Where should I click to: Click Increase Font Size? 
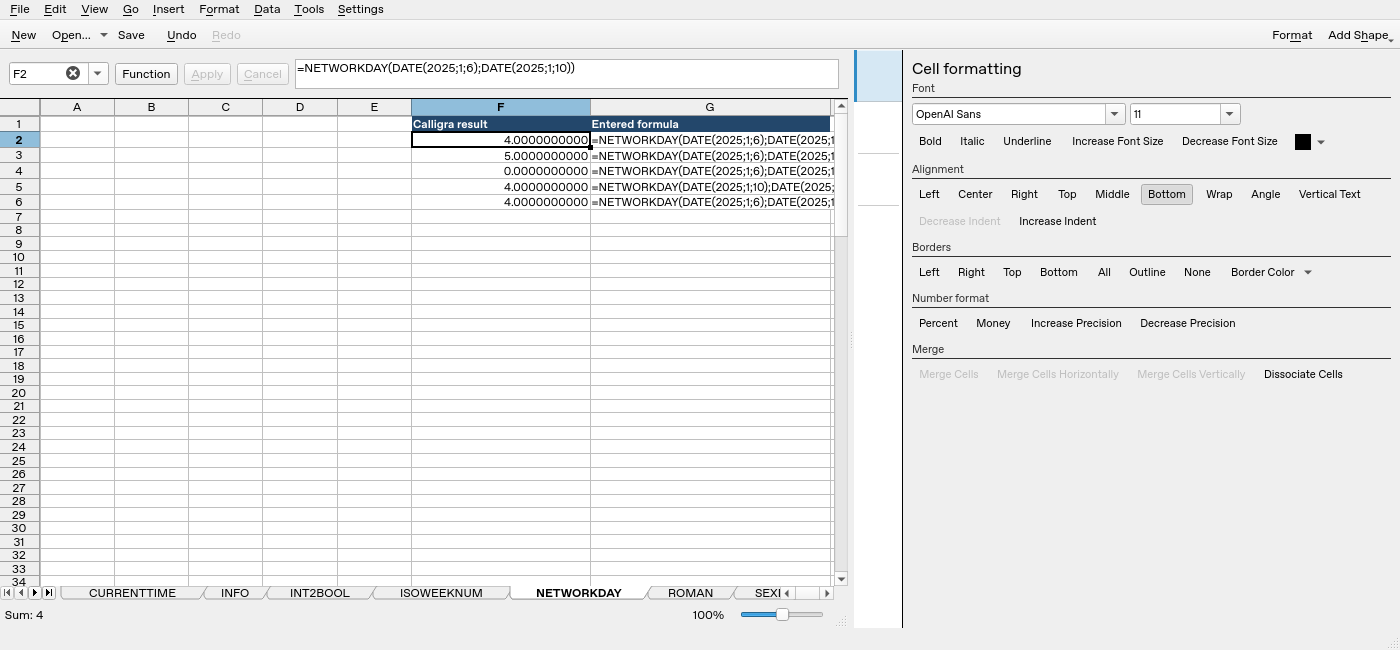(x=1117, y=142)
